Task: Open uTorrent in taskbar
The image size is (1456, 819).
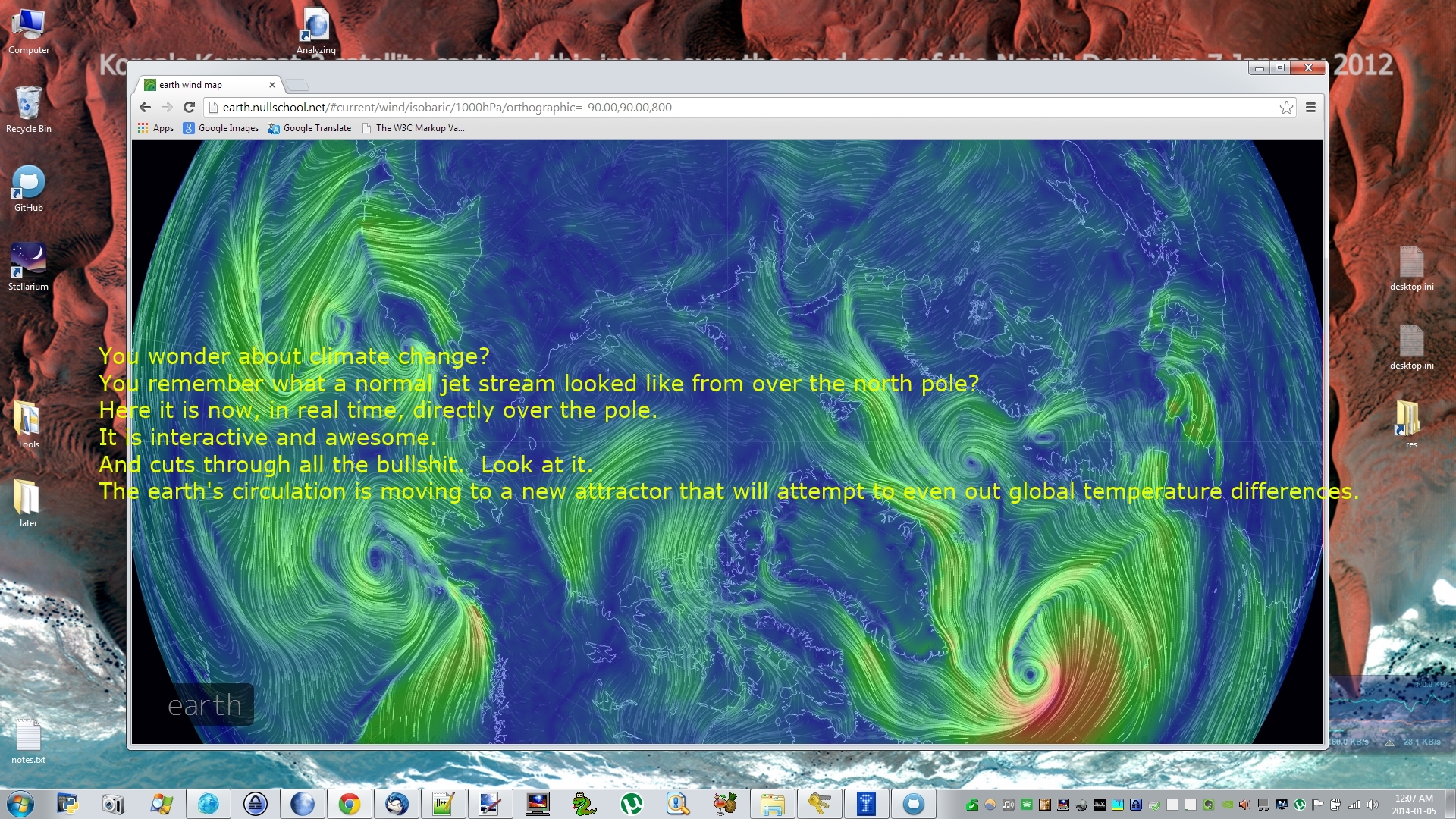Action: click(631, 804)
